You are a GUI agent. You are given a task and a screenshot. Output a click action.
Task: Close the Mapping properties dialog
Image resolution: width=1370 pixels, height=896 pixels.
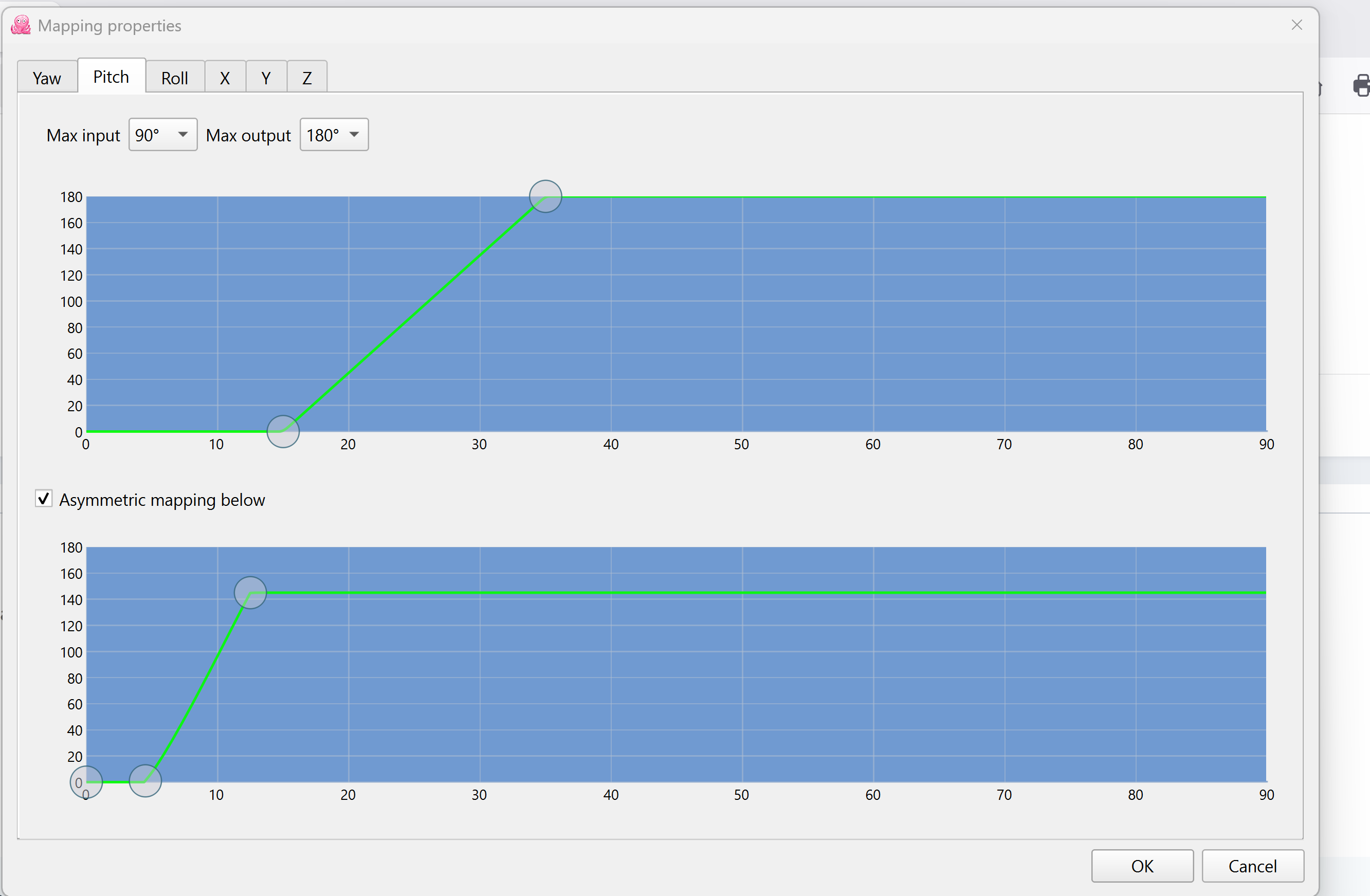tap(1297, 25)
